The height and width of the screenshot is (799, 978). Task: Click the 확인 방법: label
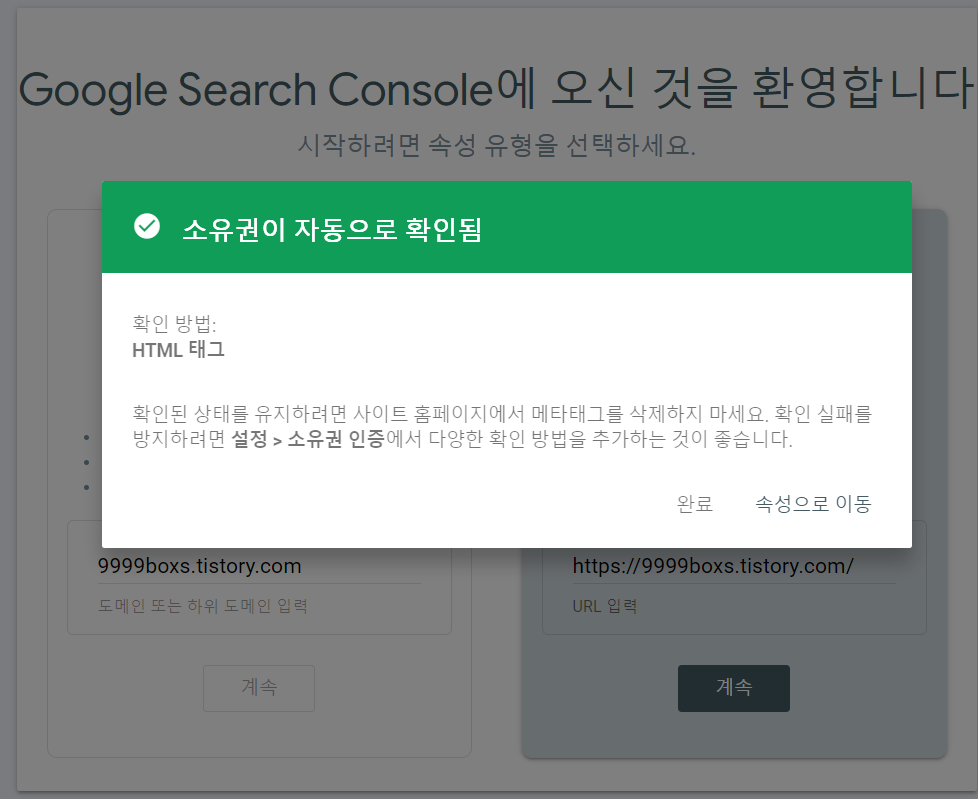[x=174, y=324]
